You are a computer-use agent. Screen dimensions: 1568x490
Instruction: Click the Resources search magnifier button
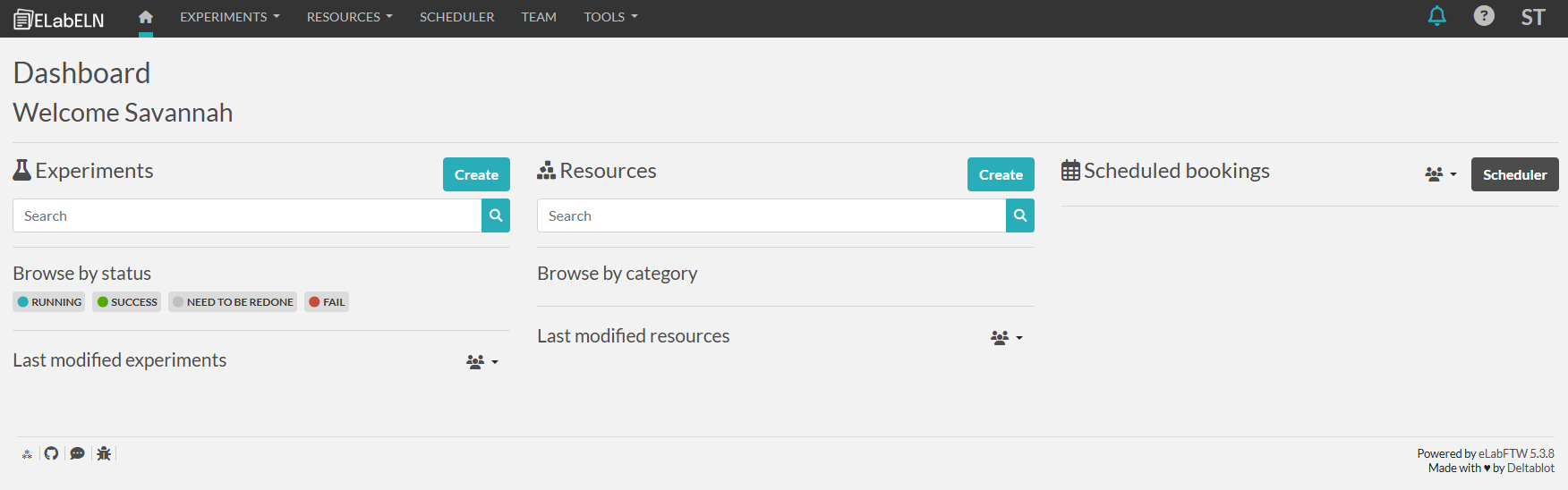click(x=1019, y=215)
